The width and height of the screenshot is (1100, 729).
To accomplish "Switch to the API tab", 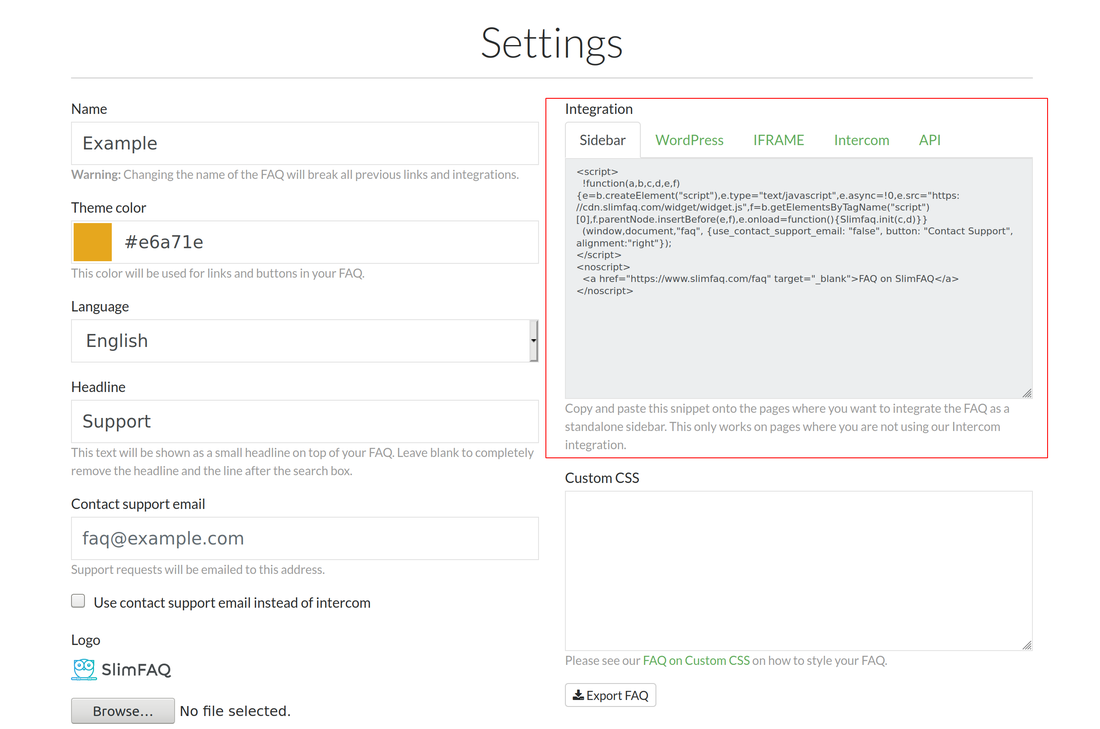I will 929,140.
